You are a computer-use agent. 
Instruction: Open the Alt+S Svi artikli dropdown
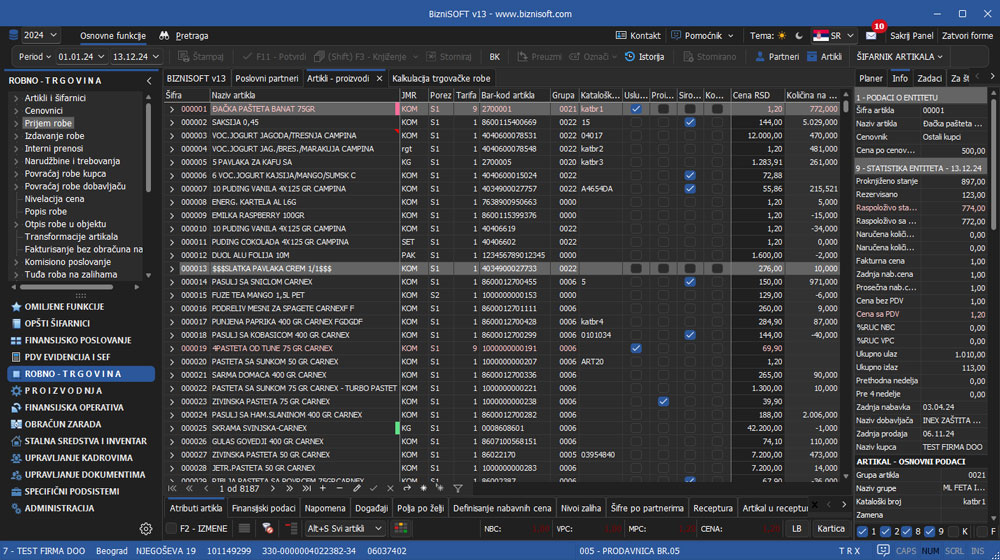[346, 528]
